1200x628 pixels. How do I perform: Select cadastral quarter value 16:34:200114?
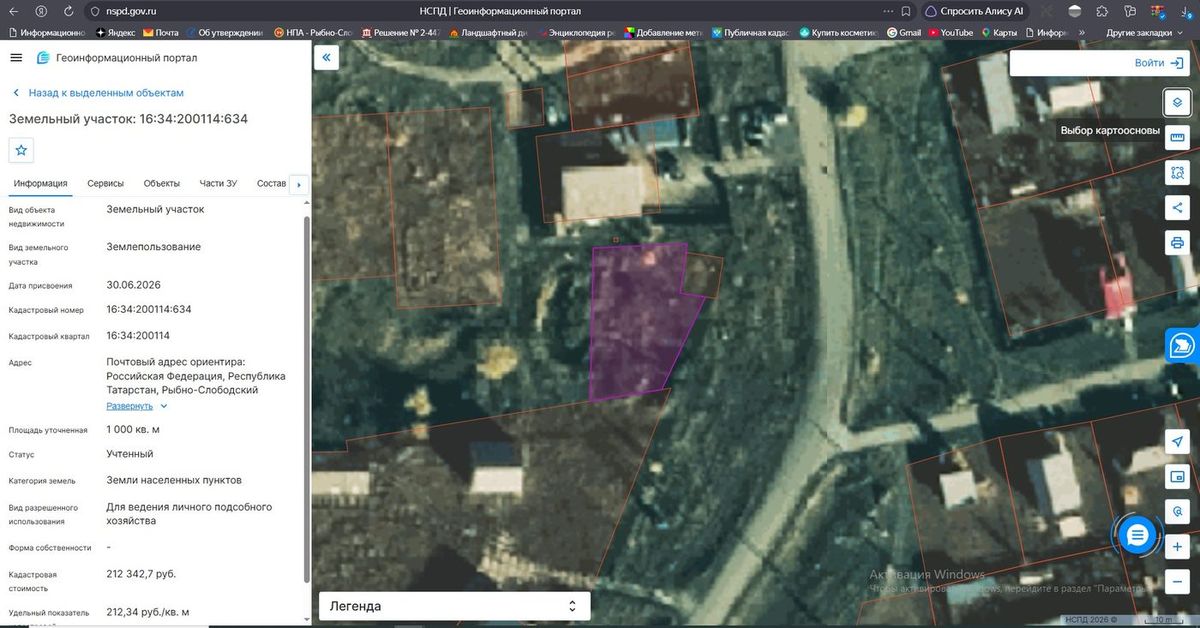(138, 335)
